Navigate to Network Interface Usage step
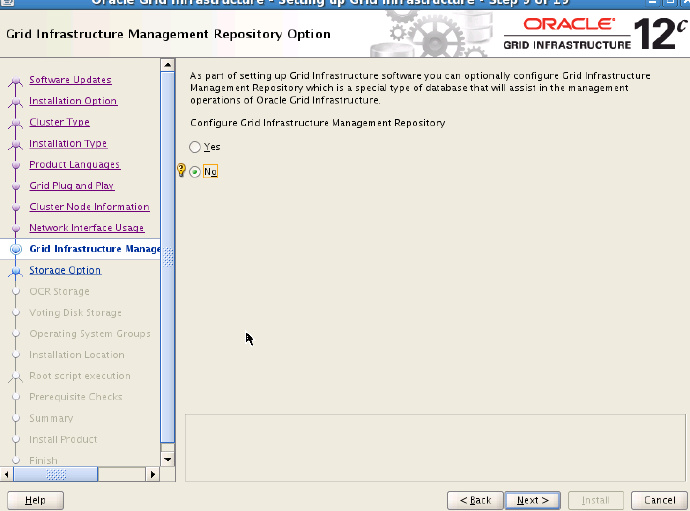Screen dimensions: 690x511 (87, 228)
